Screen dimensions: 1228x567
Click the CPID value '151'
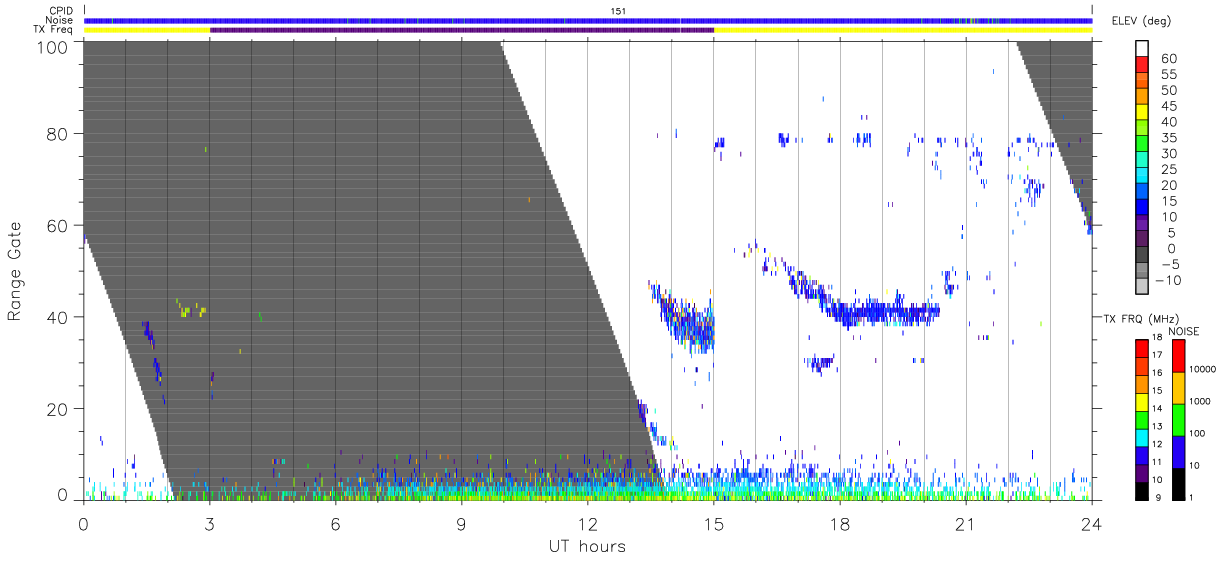pyautogui.click(x=618, y=11)
